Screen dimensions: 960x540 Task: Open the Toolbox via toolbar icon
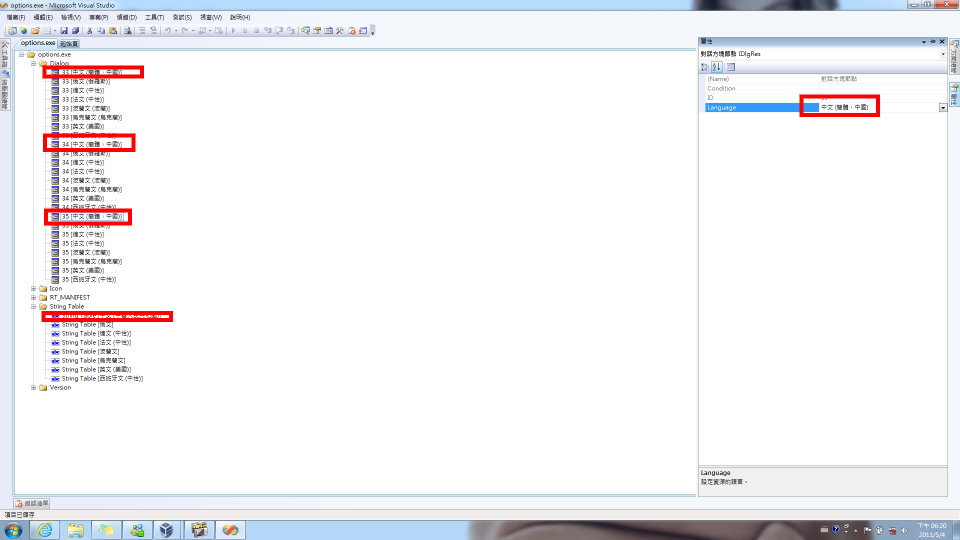pos(340,31)
